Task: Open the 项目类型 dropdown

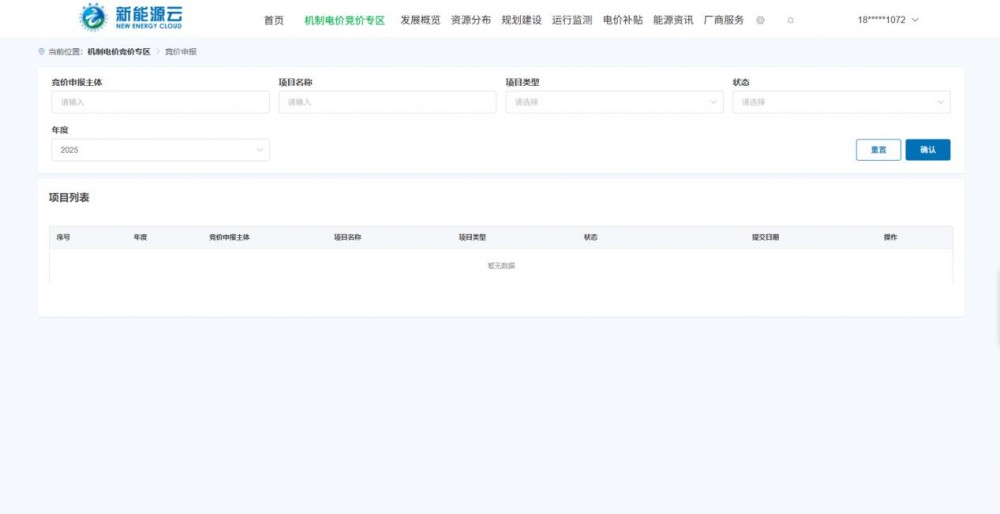Action: point(614,102)
